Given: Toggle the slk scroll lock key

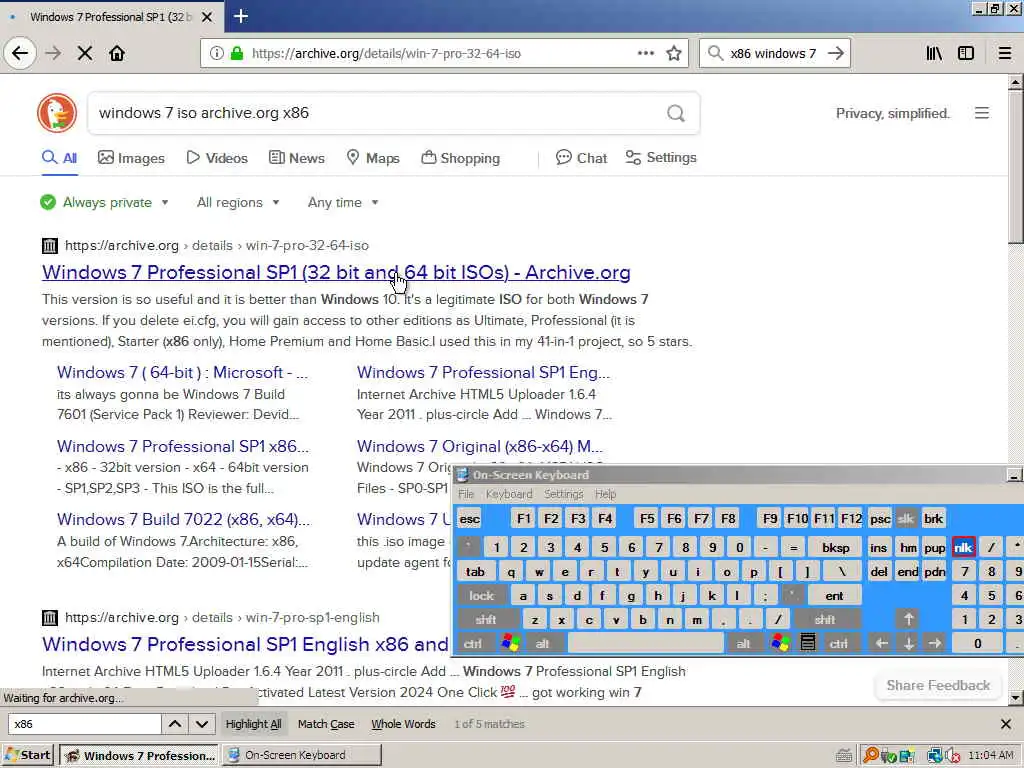Looking at the screenshot, I should 906,519.
